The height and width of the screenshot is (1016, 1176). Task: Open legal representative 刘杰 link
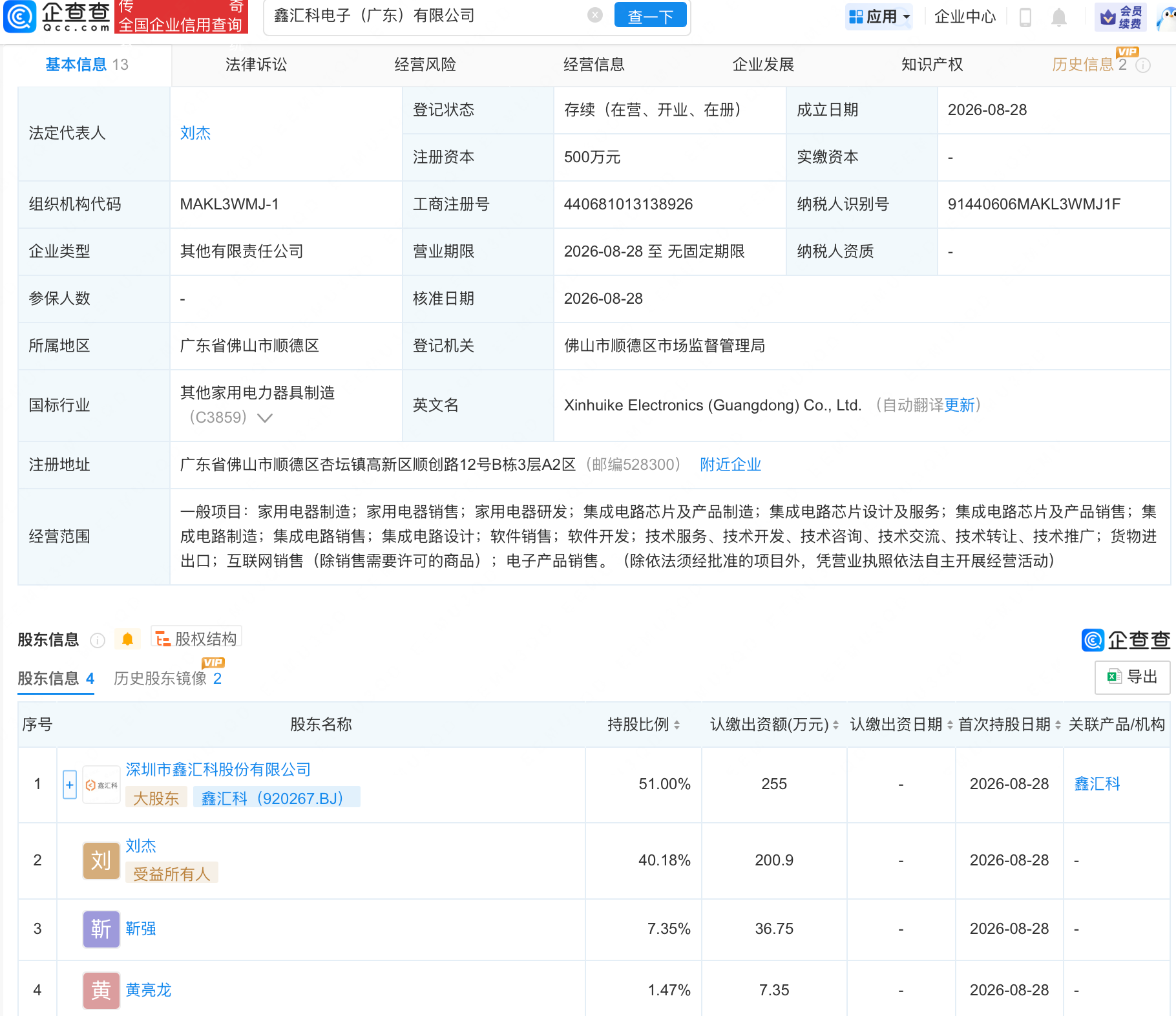tap(195, 133)
